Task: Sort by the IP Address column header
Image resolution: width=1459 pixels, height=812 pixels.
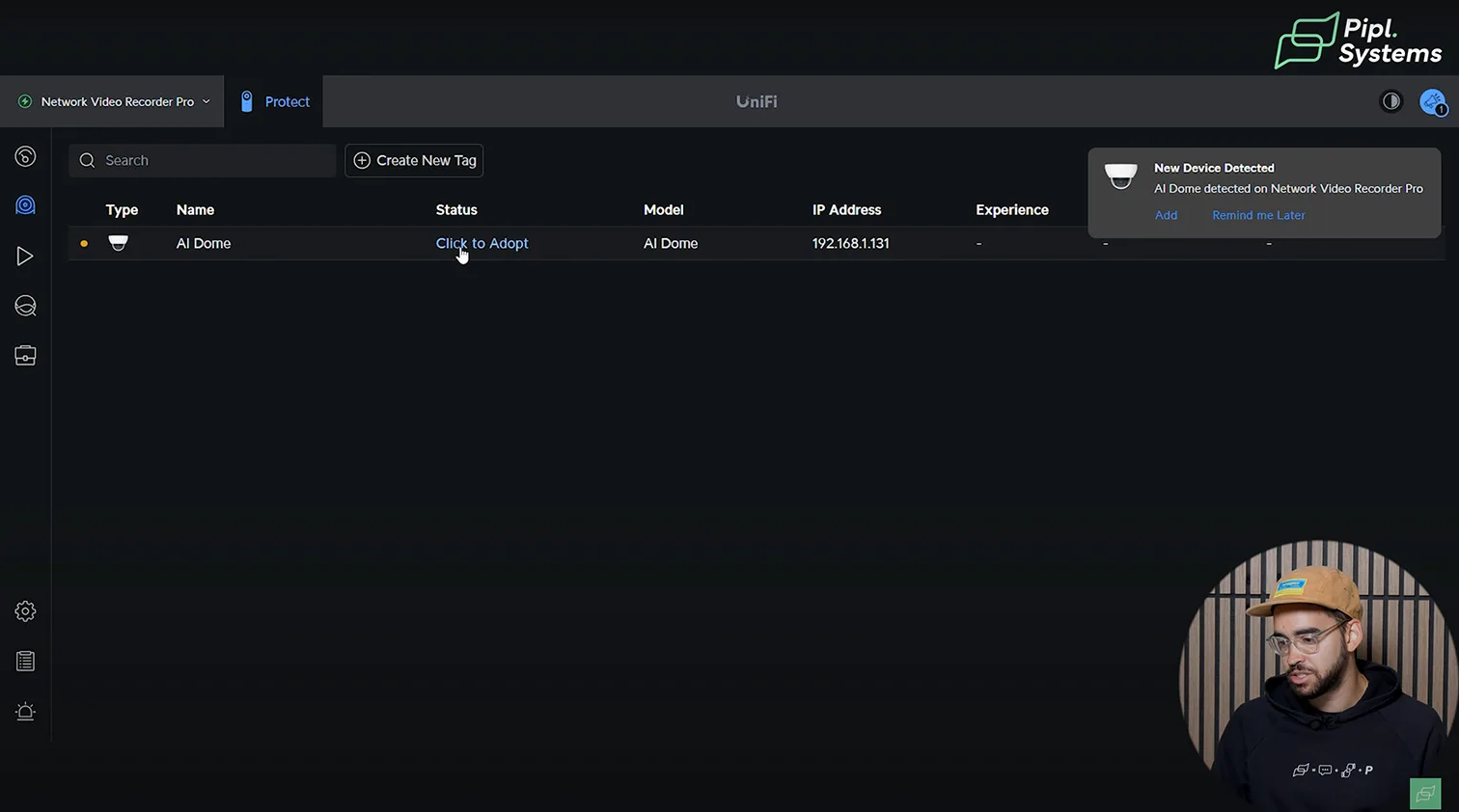Action: pos(846,209)
